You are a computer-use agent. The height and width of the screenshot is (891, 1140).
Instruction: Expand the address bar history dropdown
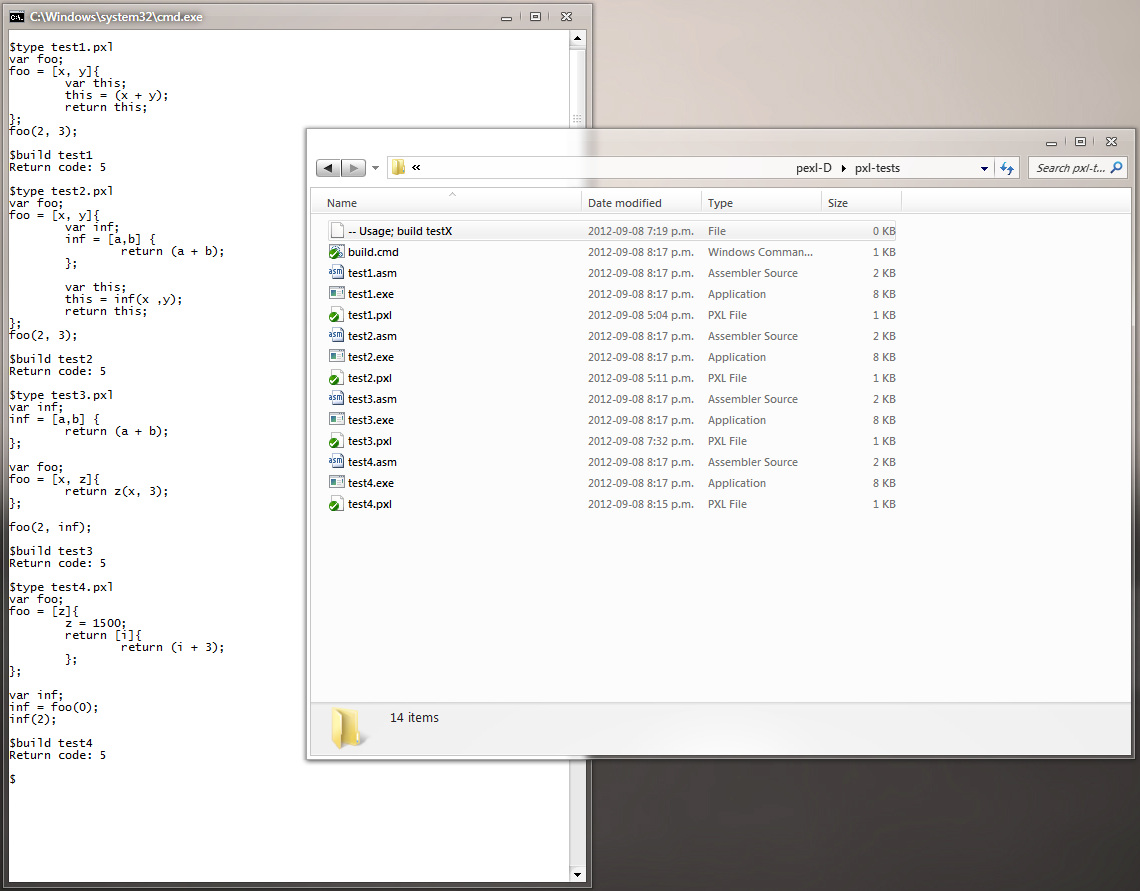pyautogui.click(x=984, y=168)
